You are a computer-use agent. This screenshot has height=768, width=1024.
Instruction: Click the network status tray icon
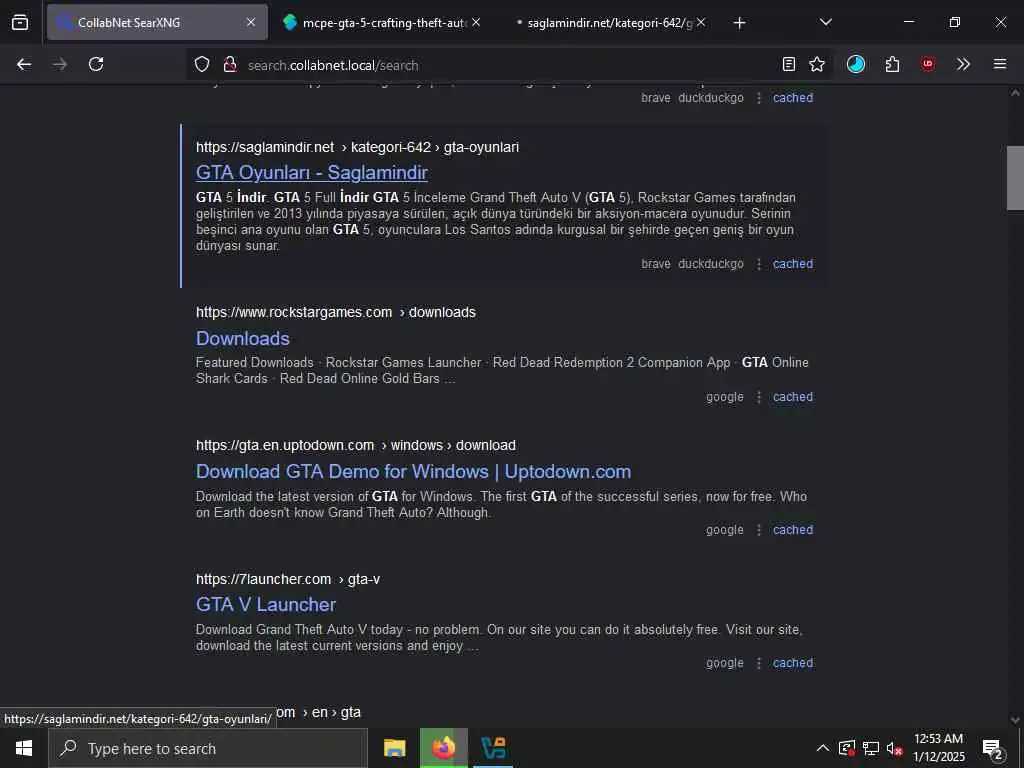click(871, 748)
